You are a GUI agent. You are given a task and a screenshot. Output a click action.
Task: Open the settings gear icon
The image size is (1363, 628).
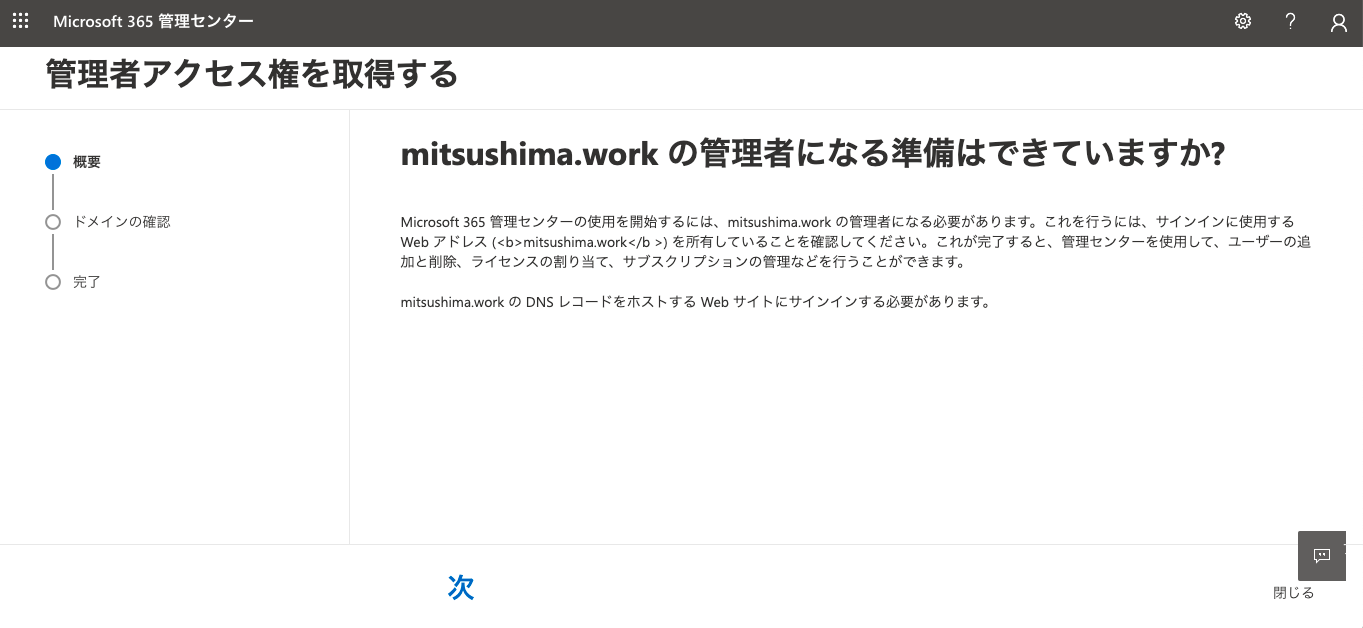click(1243, 21)
